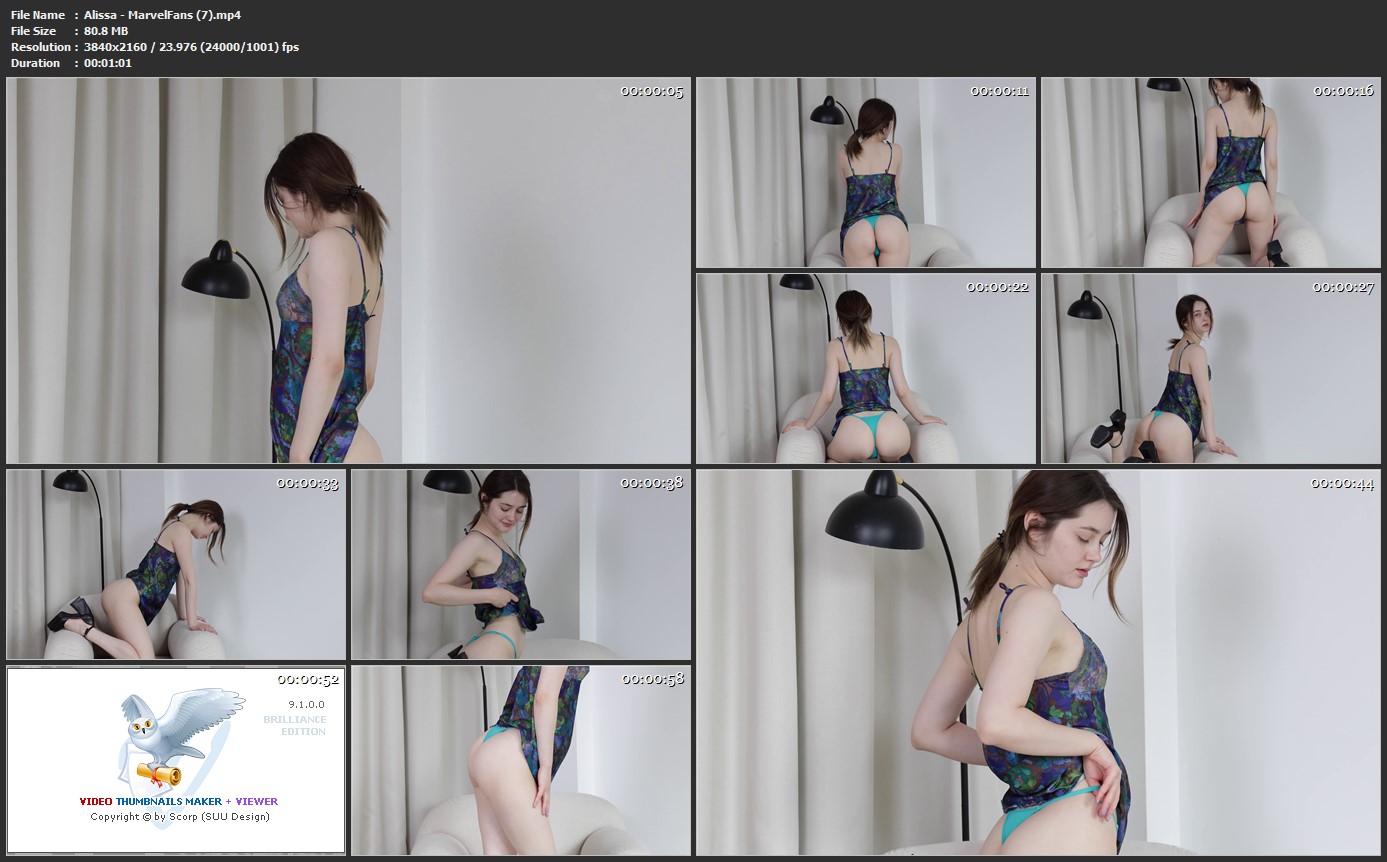Click the file name text 'Alissa - MarvelFans (7).mp4'

coord(162,15)
